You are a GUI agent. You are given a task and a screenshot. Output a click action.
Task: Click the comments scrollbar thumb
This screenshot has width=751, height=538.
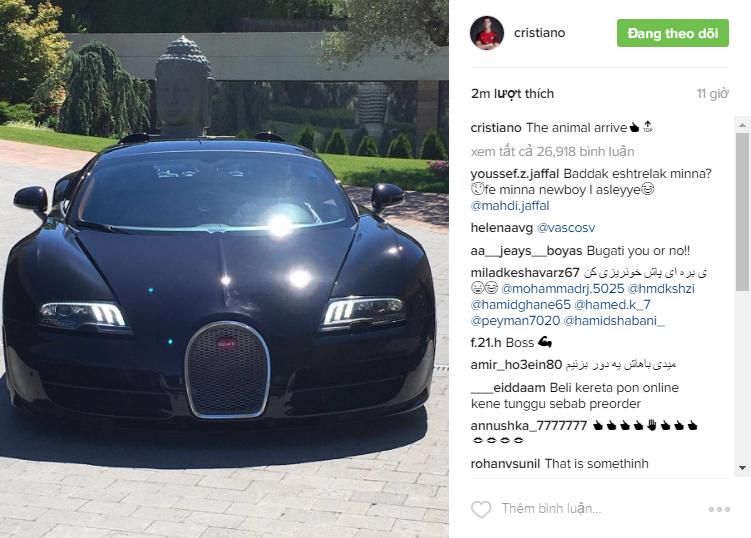point(742,212)
